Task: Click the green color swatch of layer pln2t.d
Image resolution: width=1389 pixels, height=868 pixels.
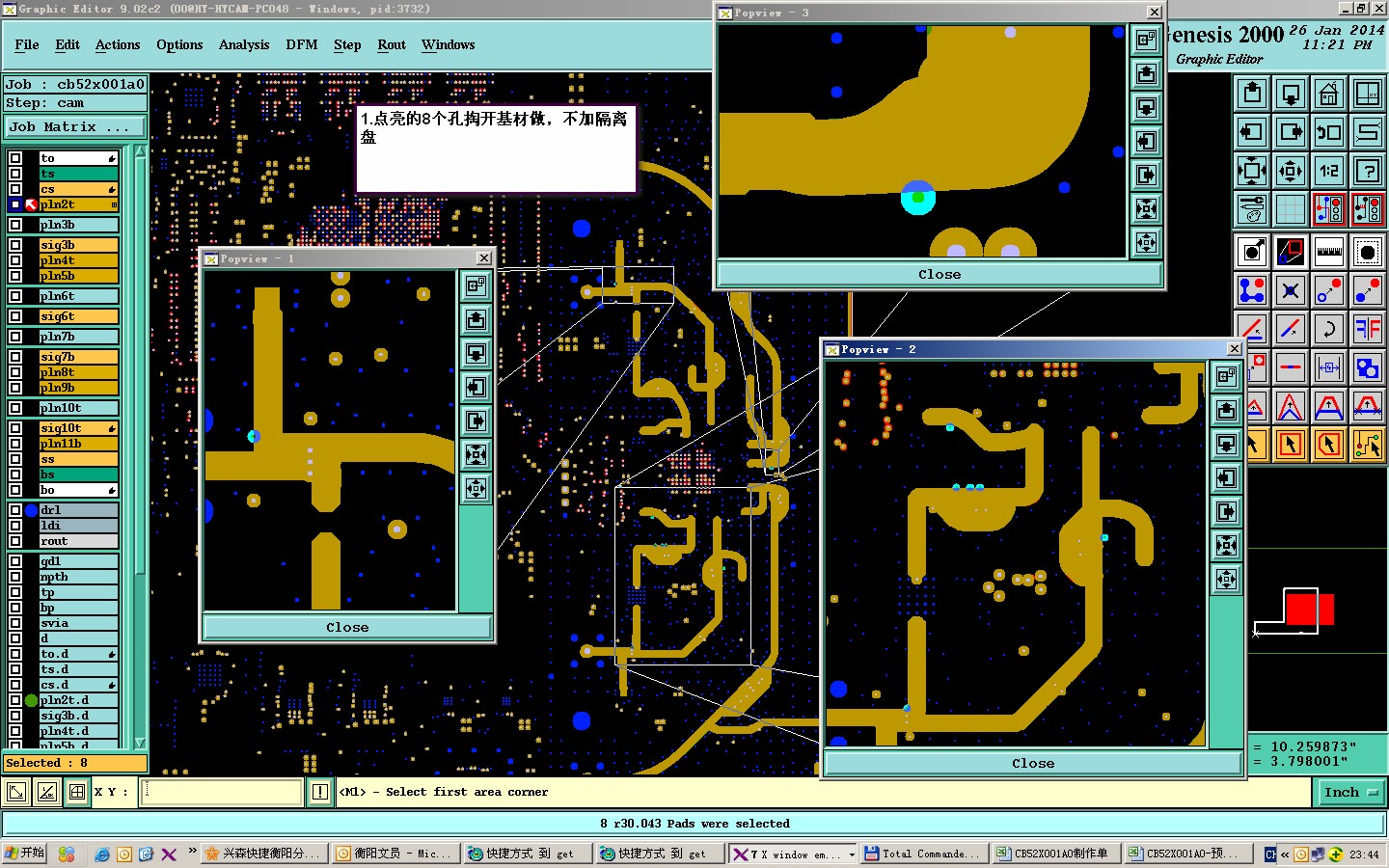Action: (x=31, y=700)
